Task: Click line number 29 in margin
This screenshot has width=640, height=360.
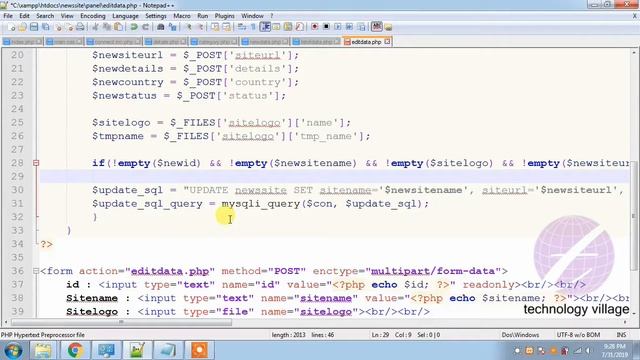Action: pyautogui.click(x=17, y=176)
